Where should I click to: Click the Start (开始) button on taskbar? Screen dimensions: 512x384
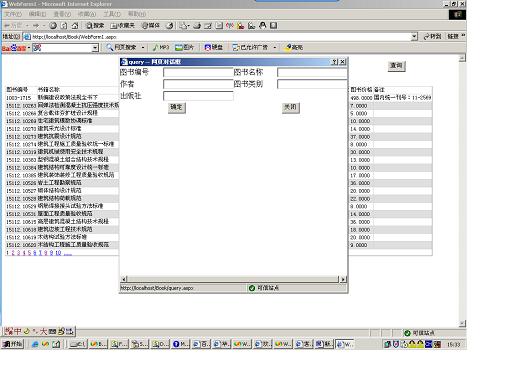(x=13, y=344)
